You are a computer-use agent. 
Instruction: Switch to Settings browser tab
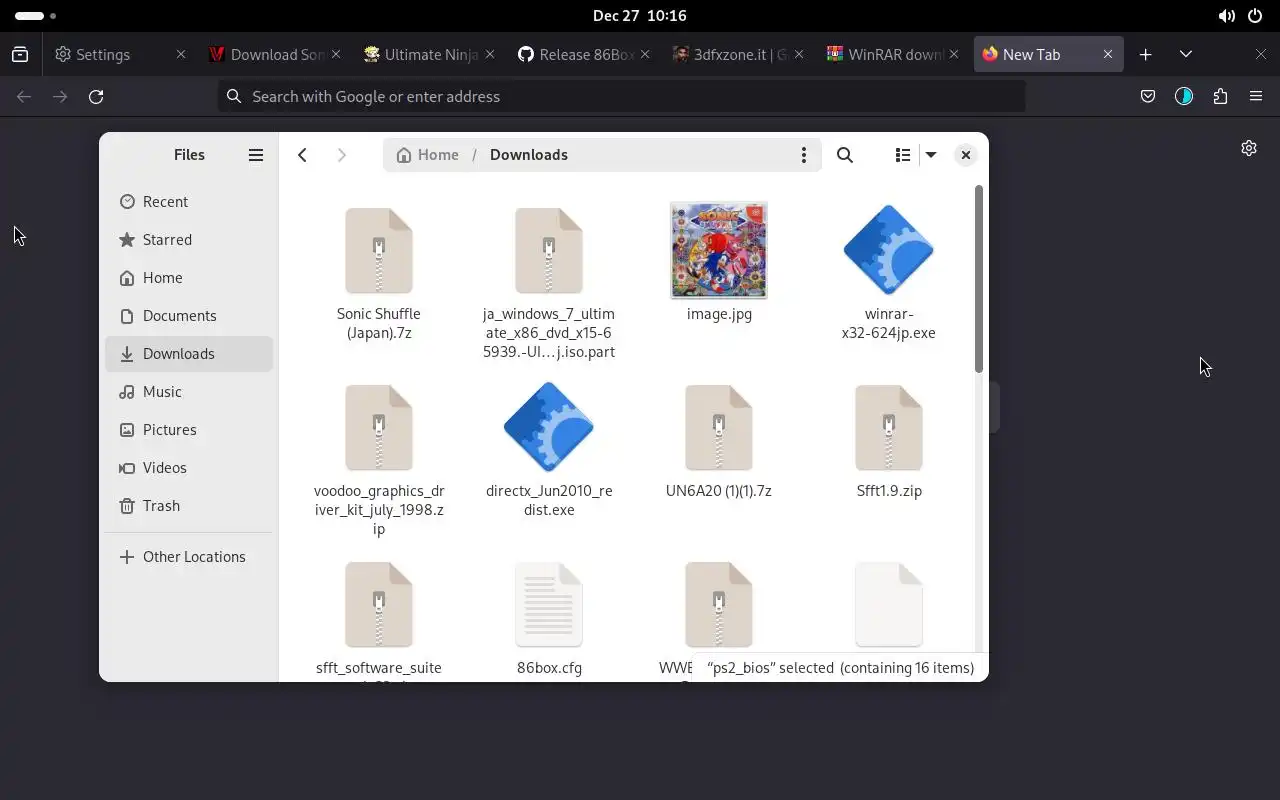pyautogui.click(x=120, y=55)
